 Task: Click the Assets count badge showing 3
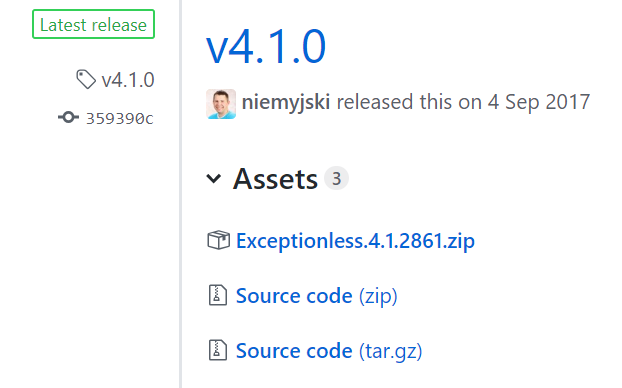pos(336,179)
